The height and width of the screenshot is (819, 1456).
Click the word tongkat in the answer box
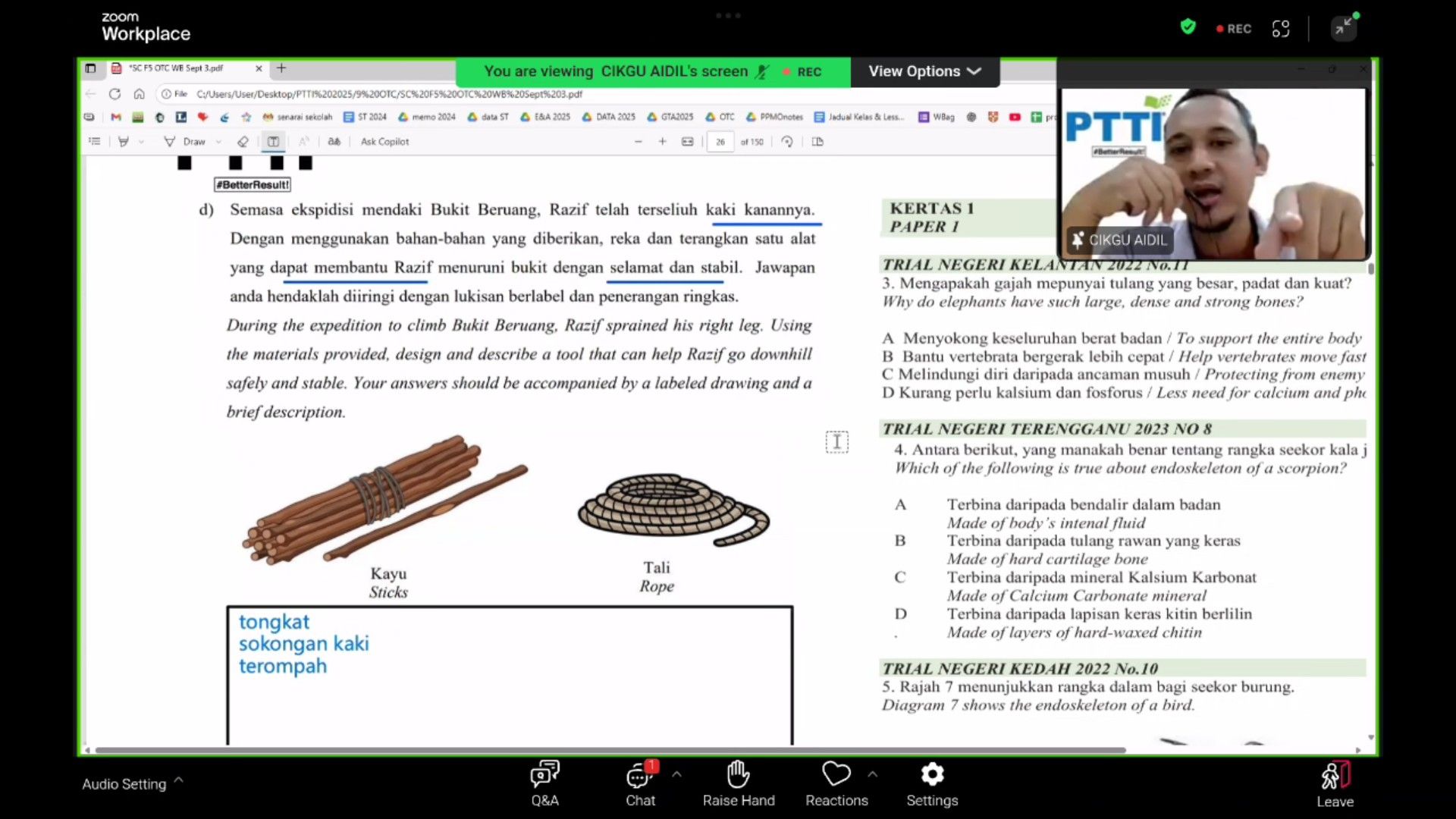pyautogui.click(x=274, y=622)
